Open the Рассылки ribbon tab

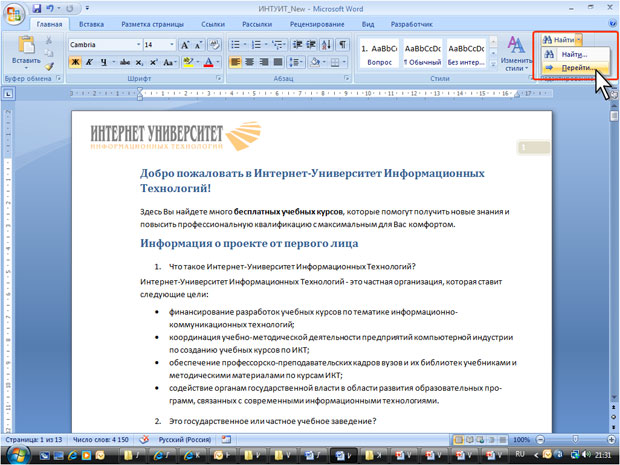click(257, 24)
